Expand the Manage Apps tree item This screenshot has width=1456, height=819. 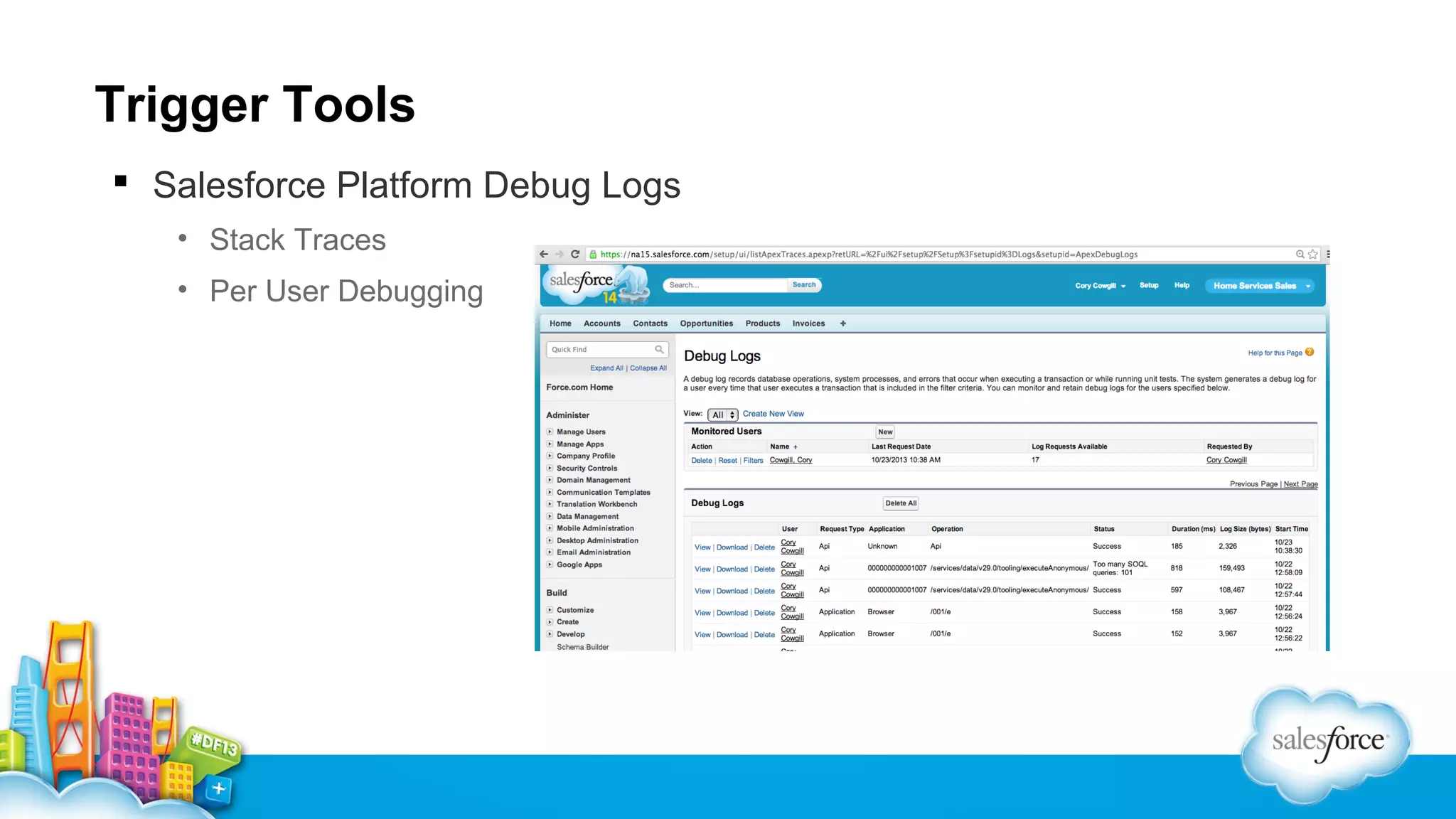coord(550,444)
